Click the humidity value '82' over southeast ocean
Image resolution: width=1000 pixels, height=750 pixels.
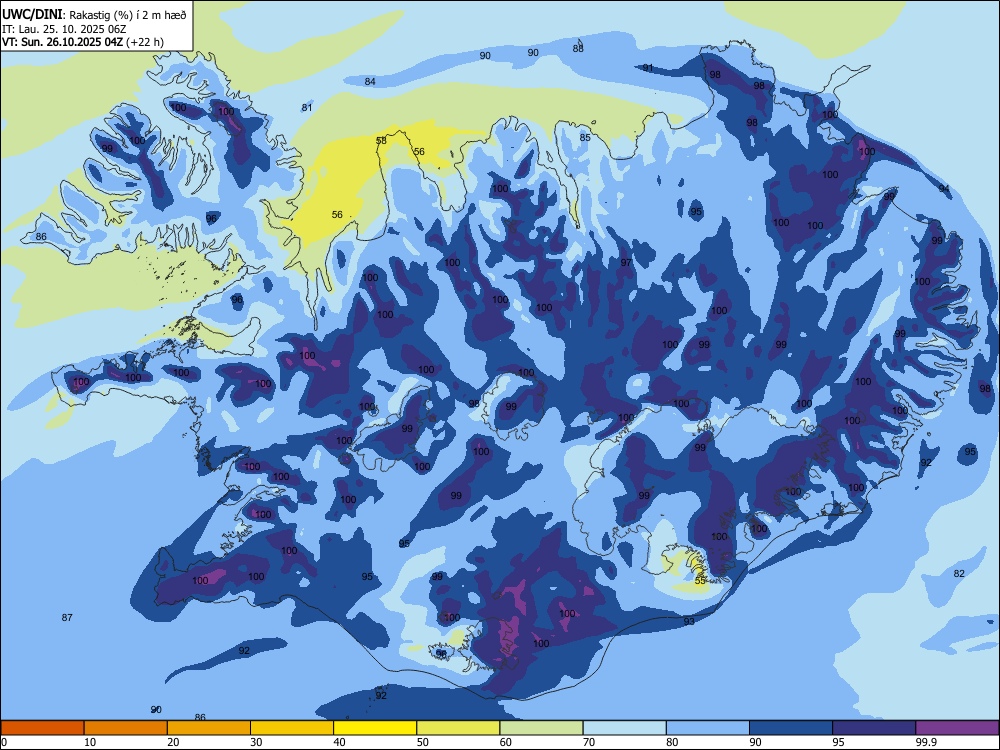(959, 573)
